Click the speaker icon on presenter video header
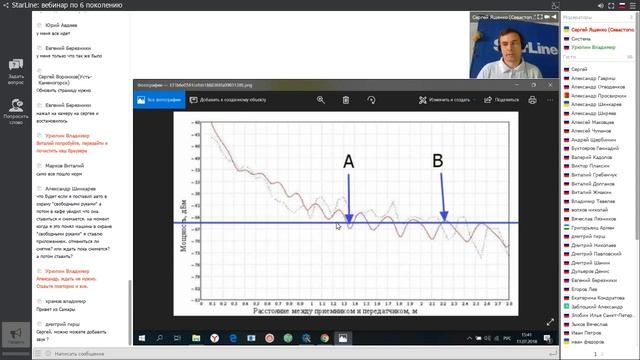 pos(554,17)
